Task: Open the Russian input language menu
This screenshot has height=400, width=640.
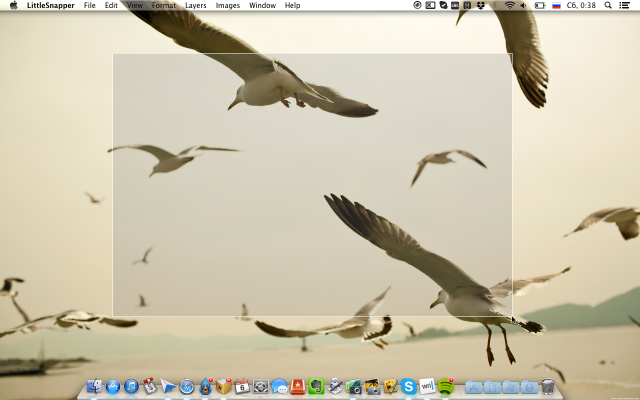Action: [x=556, y=5]
